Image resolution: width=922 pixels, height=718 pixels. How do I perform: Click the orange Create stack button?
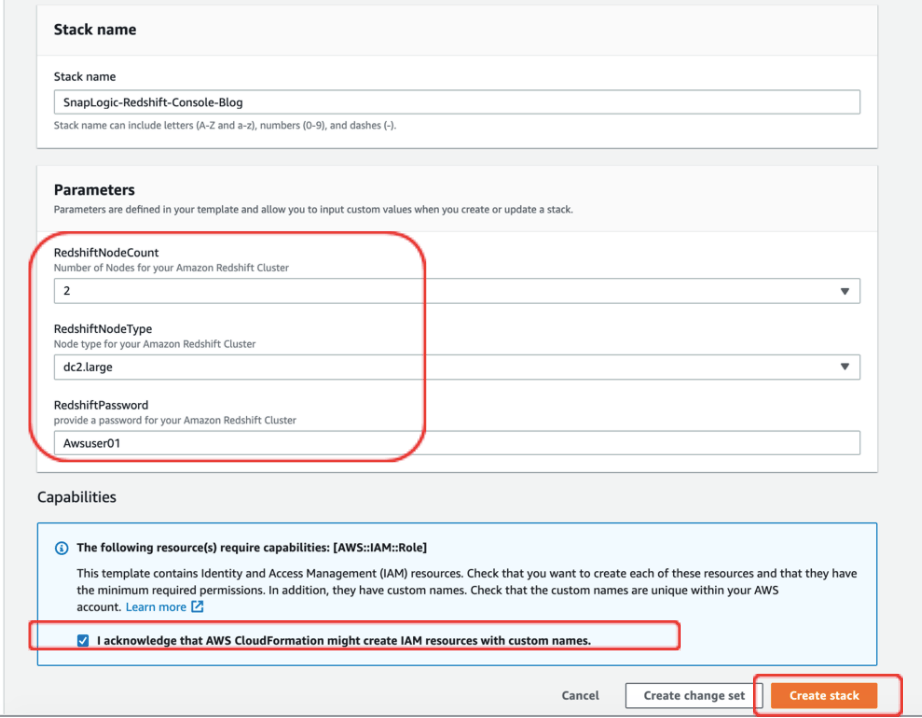coord(824,696)
